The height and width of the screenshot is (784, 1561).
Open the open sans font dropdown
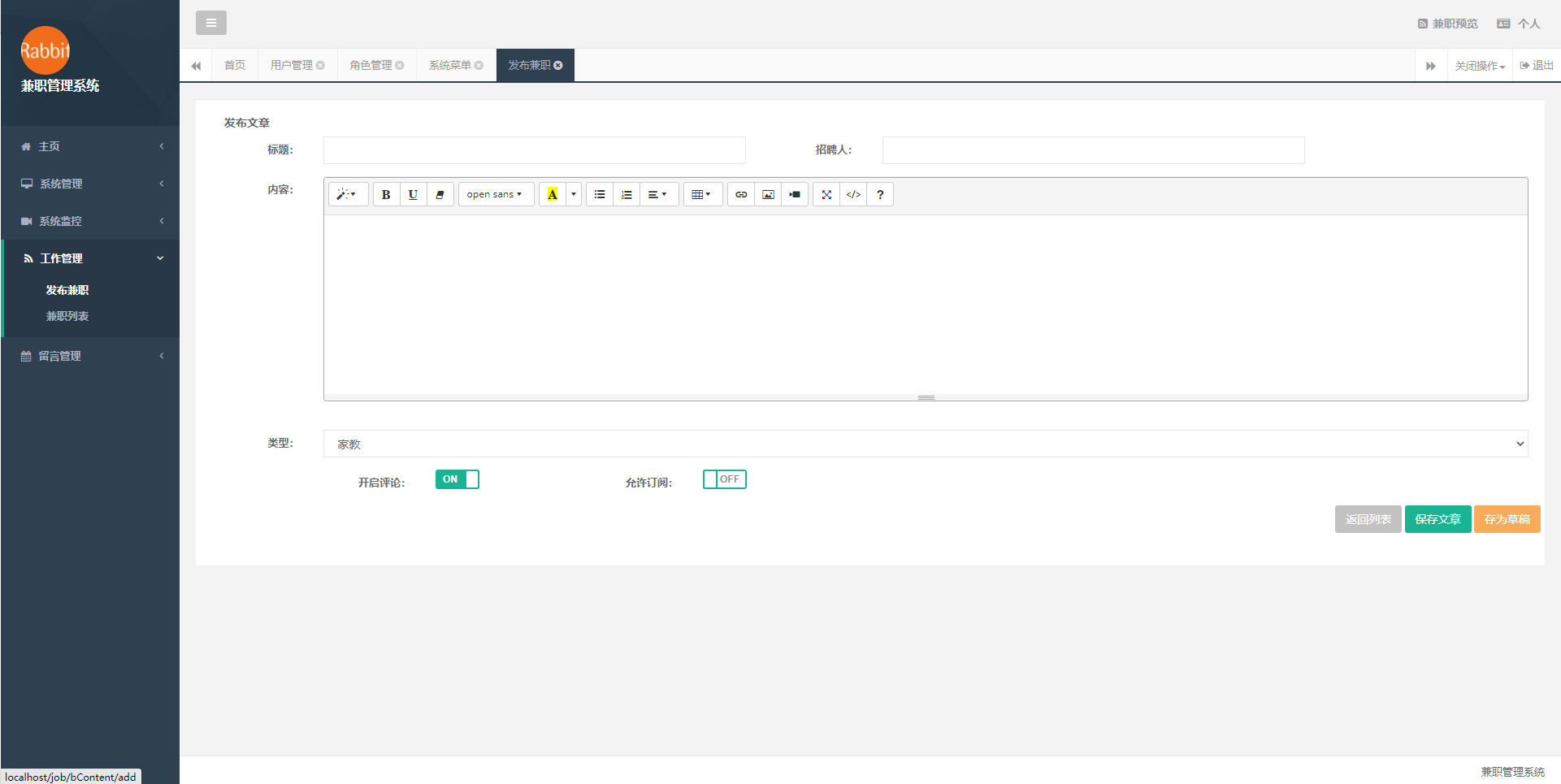pyautogui.click(x=496, y=194)
